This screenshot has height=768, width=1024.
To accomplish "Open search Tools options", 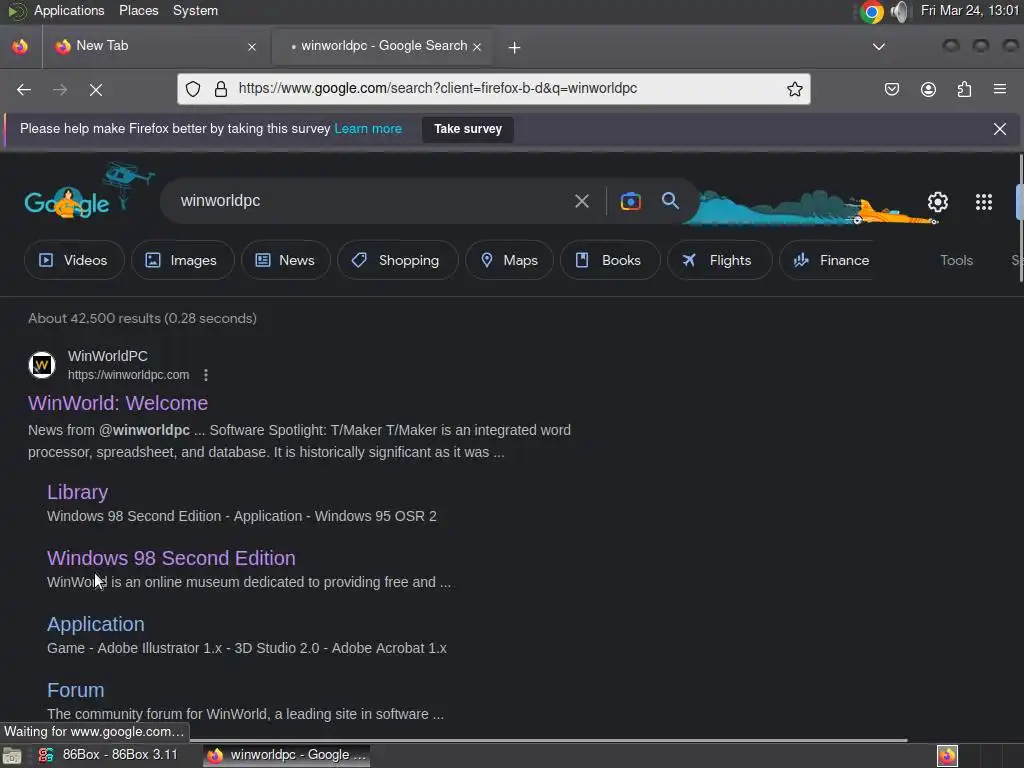I will (x=956, y=260).
